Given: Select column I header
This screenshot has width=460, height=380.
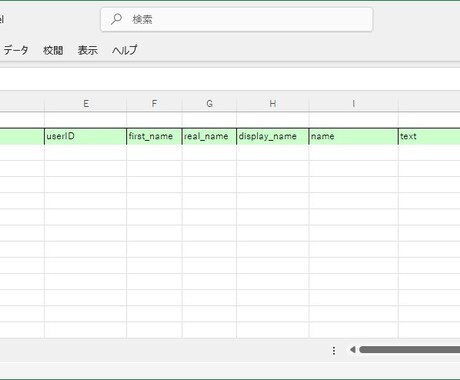Looking at the screenshot, I should (x=354, y=104).
